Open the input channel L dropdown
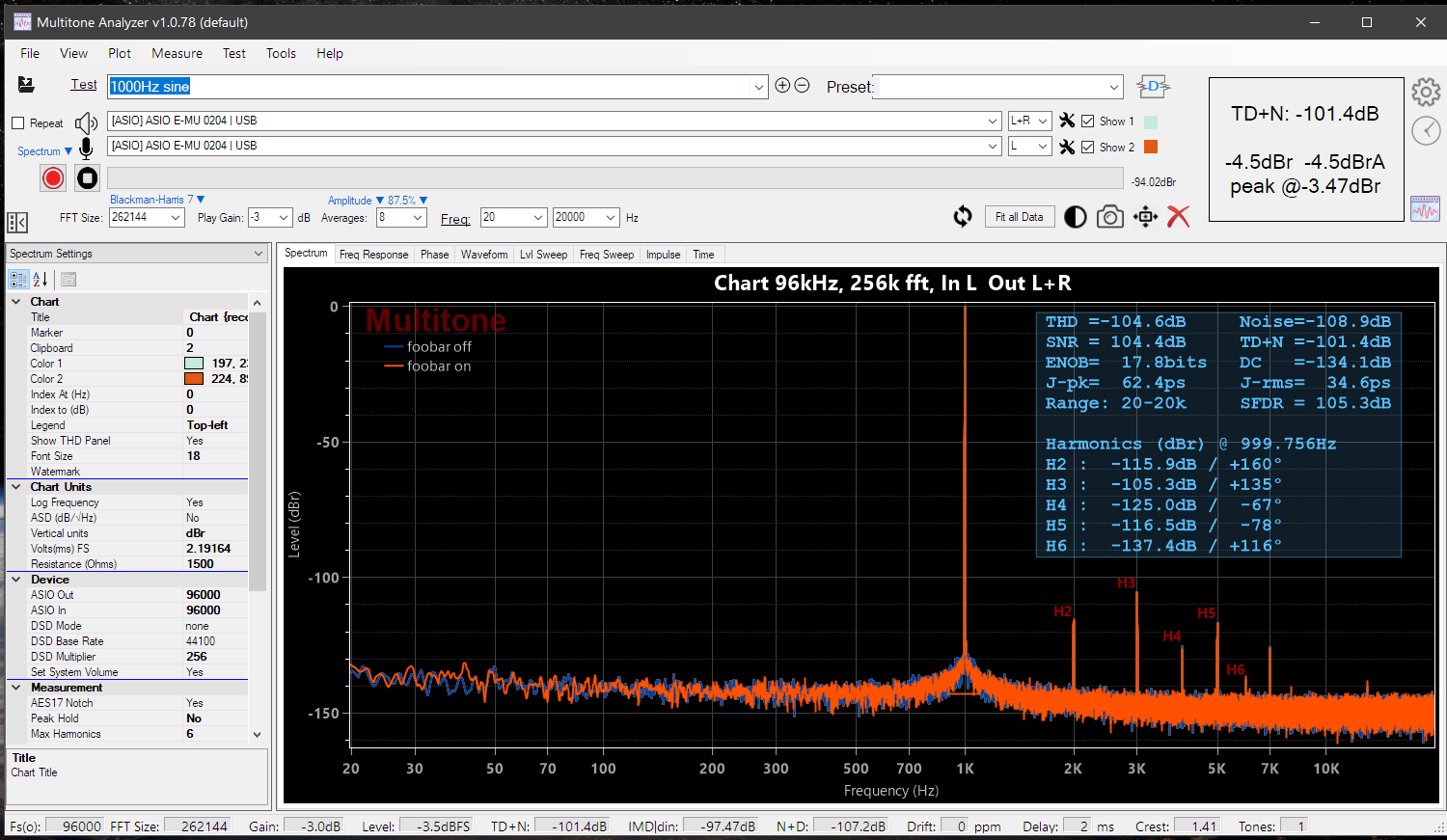This screenshot has height=840, width=1447. 1043,147
